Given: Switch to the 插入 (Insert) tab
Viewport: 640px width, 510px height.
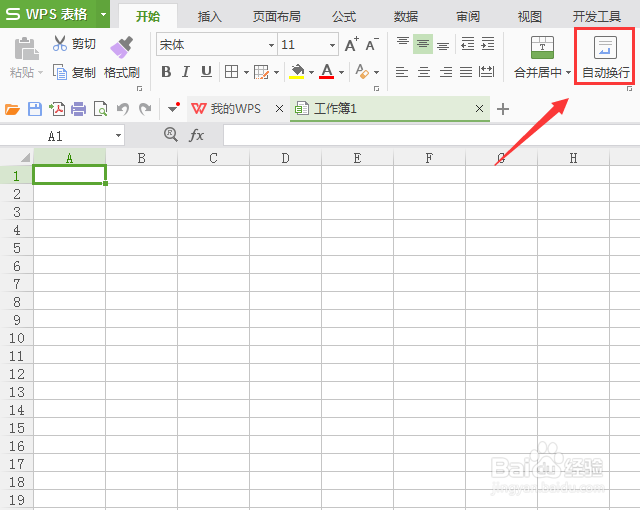Looking at the screenshot, I should pos(209,16).
